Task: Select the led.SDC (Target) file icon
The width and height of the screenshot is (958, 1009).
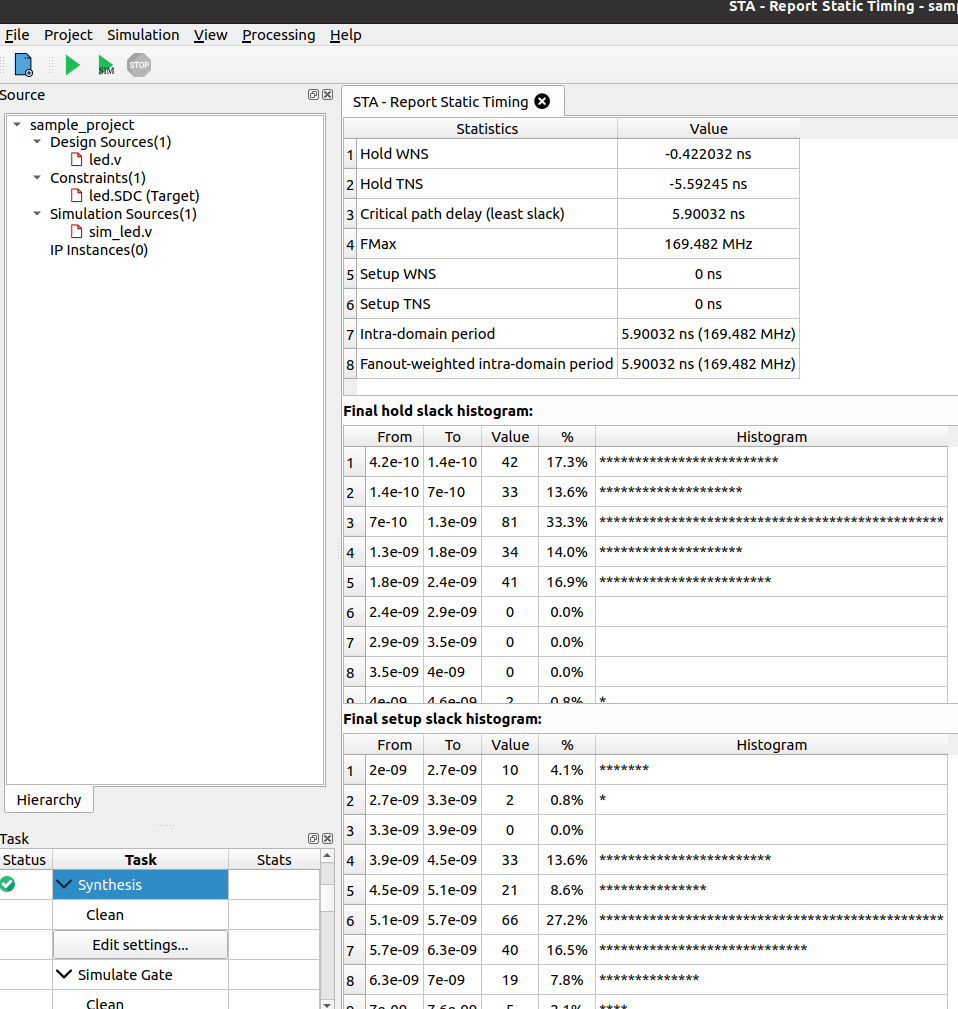Action: tap(78, 195)
